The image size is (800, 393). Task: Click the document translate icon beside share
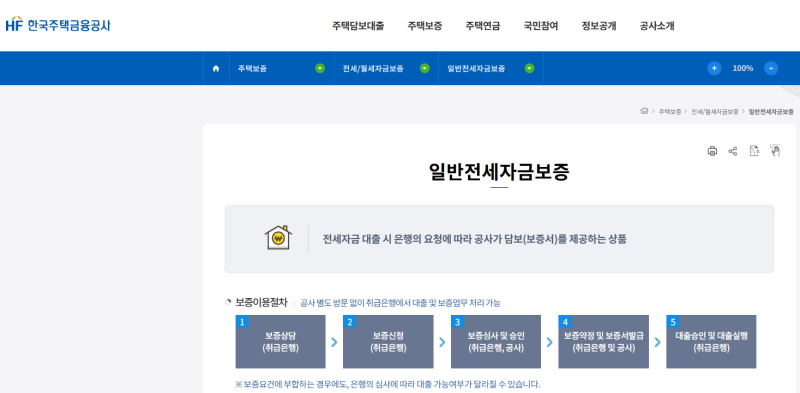click(754, 151)
